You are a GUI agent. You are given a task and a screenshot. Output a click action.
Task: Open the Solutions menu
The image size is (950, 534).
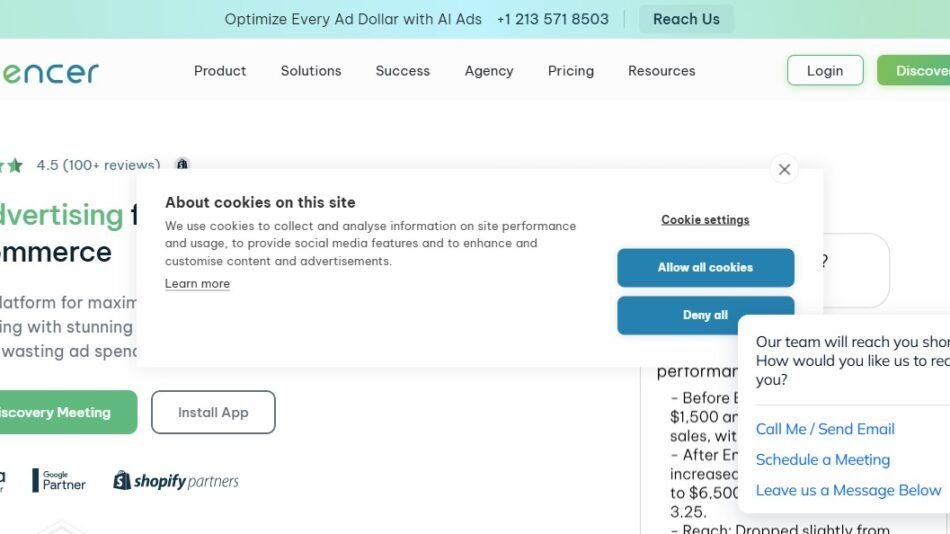tap(311, 71)
